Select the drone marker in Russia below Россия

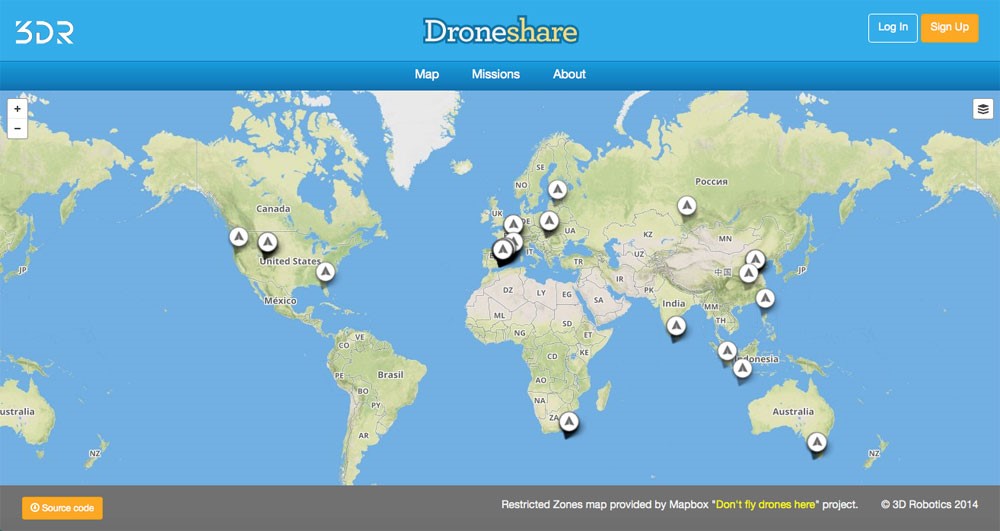686,205
